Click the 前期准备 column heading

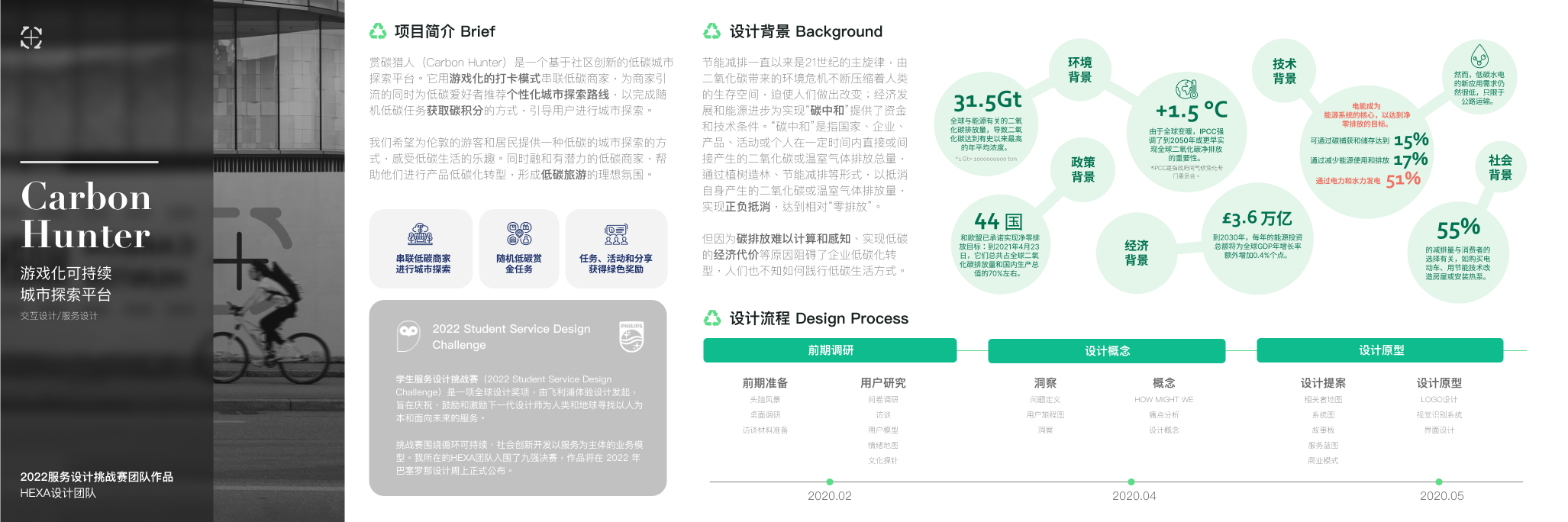coord(765,383)
